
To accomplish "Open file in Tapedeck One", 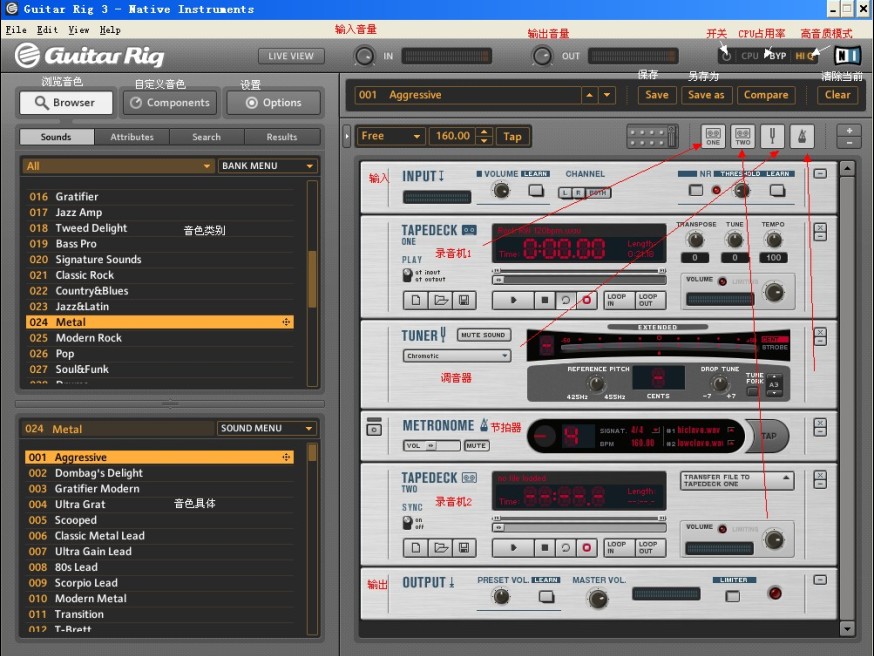I will pos(440,300).
